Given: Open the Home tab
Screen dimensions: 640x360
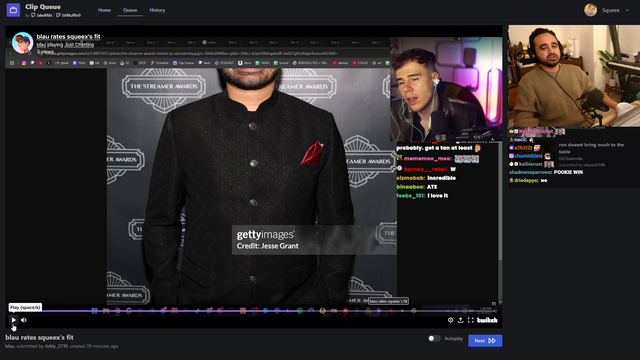Looking at the screenshot, I should point(104,10).
